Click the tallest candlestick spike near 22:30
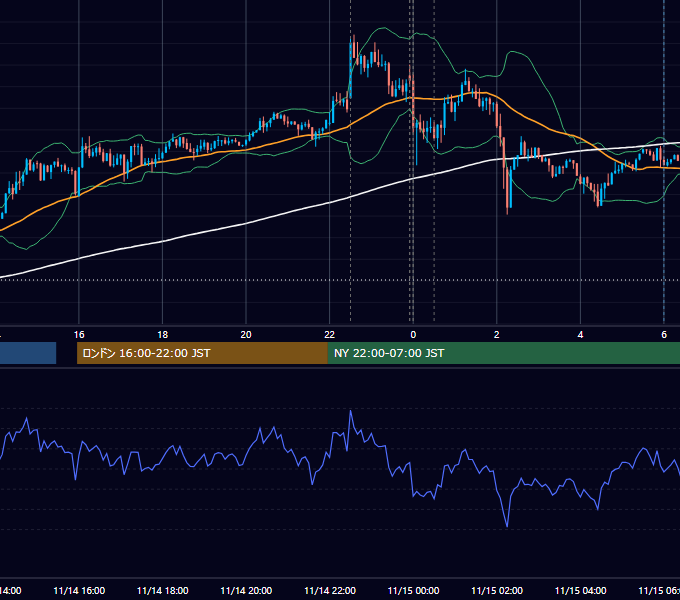The height and width of the screenshot is (600, 680). (351, 67)
